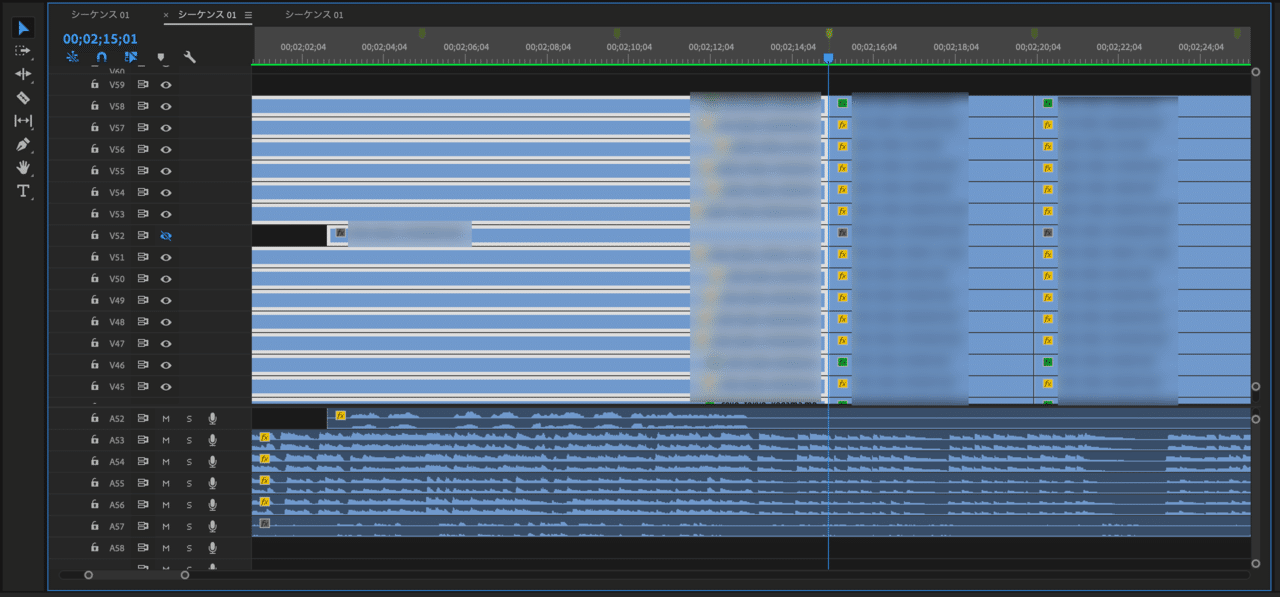This screenshot has height=597, width=1280.
Task: Select the Pen tool
Action: tap(24, 144)
